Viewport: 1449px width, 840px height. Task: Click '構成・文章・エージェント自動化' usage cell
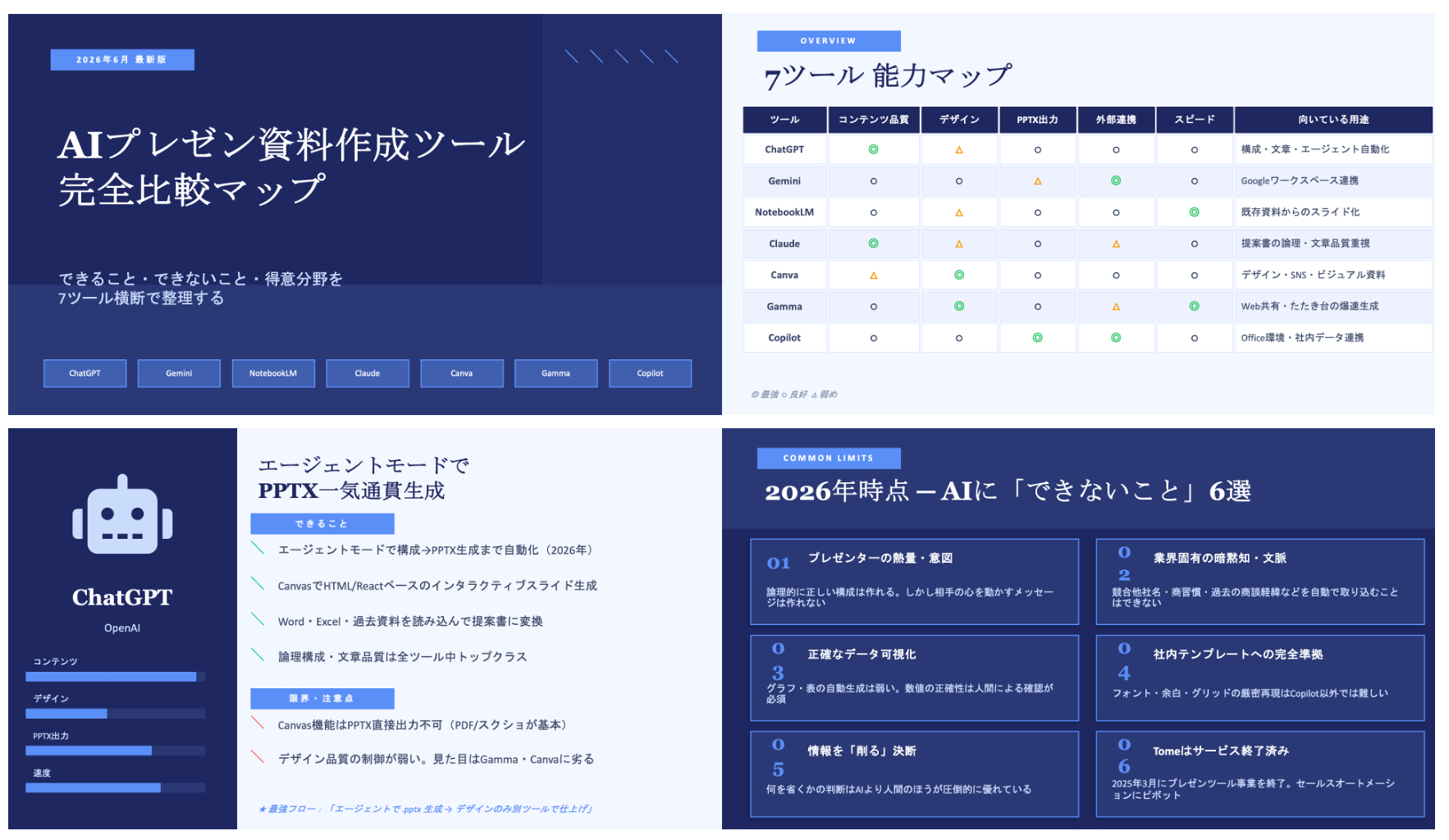1333,149
